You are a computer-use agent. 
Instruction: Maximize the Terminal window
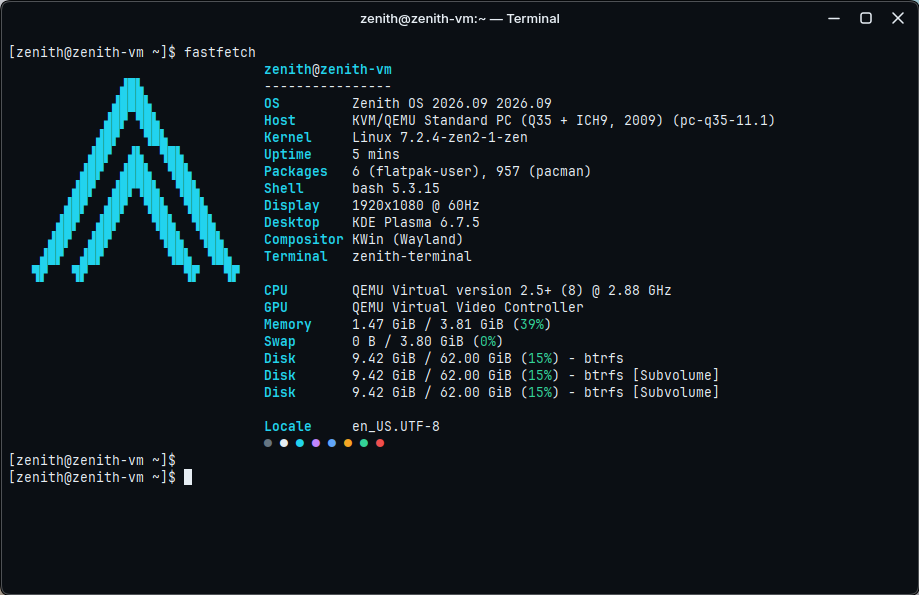(866, 19)
